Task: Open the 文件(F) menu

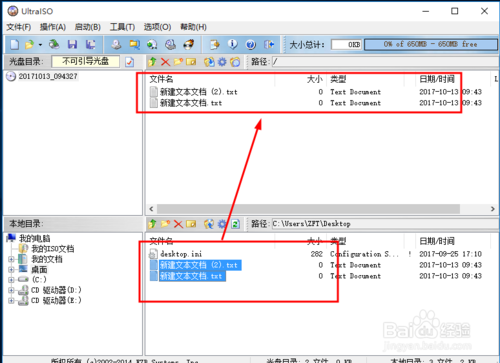Action: [x=19, y=27]
